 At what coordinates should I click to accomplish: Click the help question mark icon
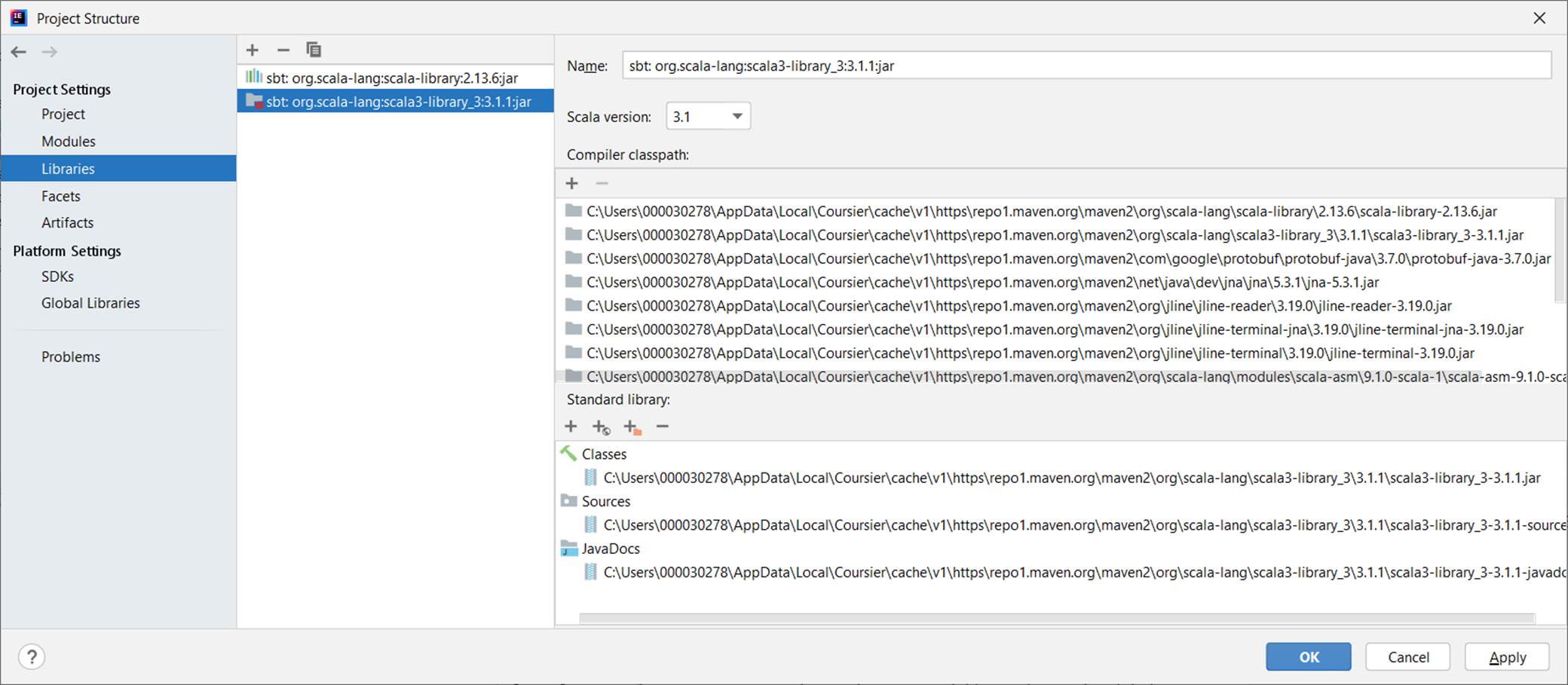[x=32, y=656]
